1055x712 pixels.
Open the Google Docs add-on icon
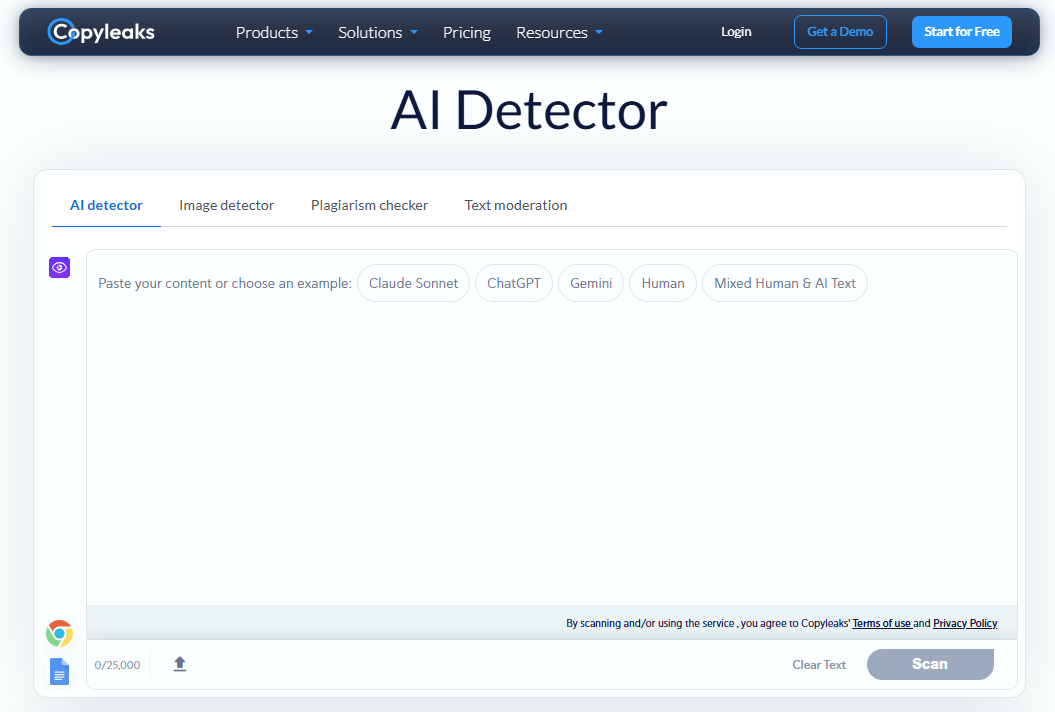(59, 671)
